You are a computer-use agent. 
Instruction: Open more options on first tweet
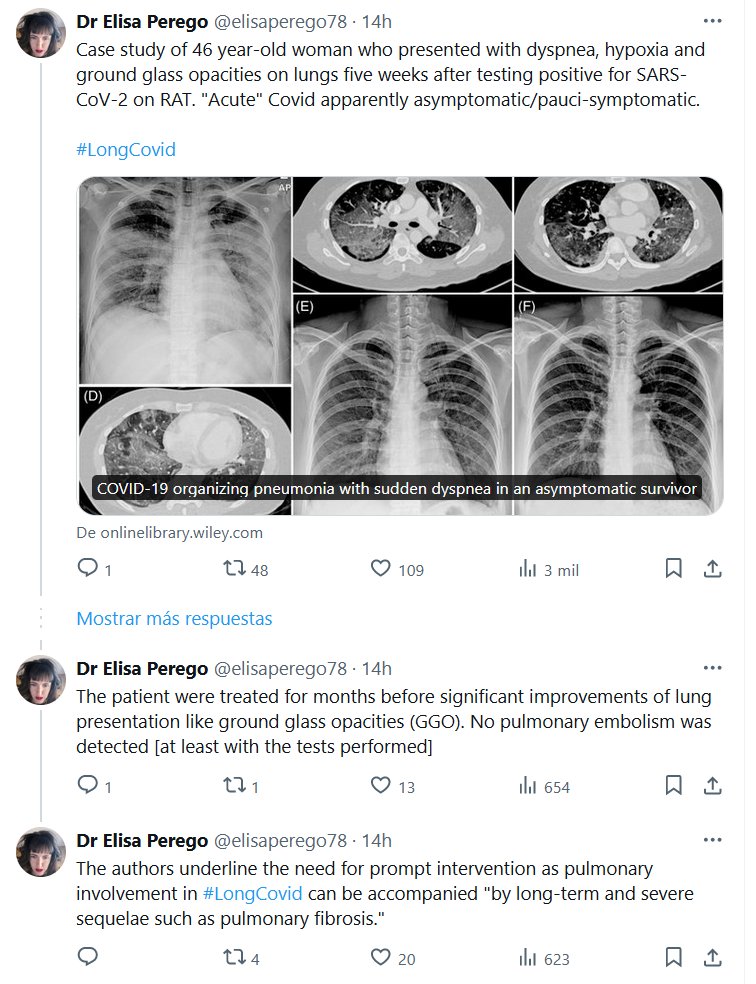[x=712, y=21]
